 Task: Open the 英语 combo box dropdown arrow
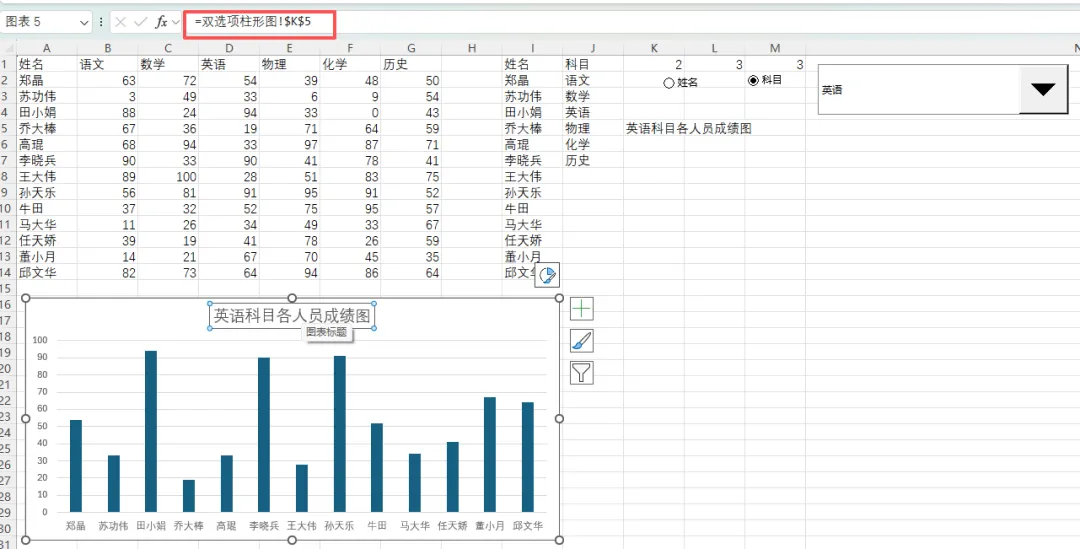pos(1044,89)
